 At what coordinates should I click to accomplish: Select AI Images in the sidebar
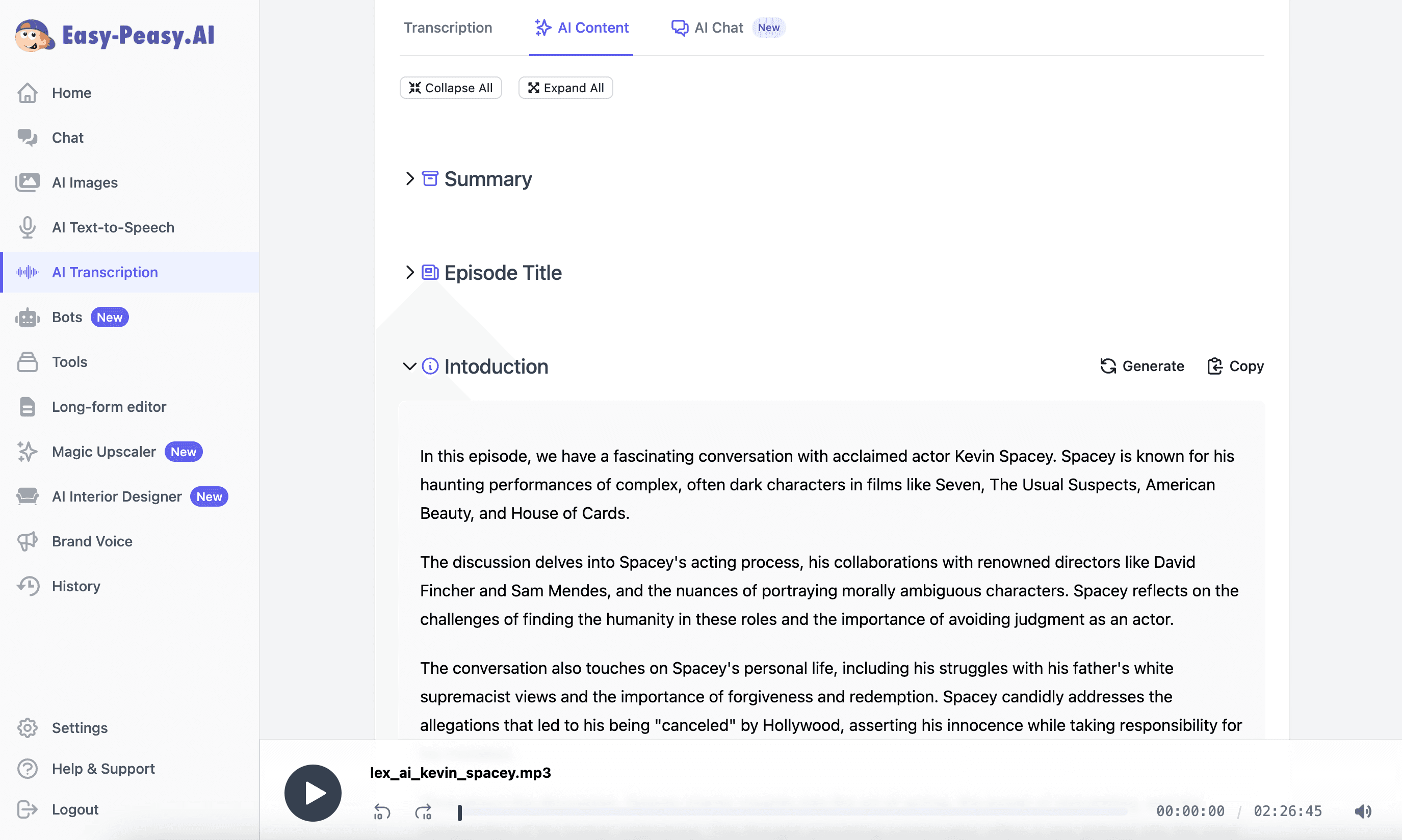click(85, 182)
